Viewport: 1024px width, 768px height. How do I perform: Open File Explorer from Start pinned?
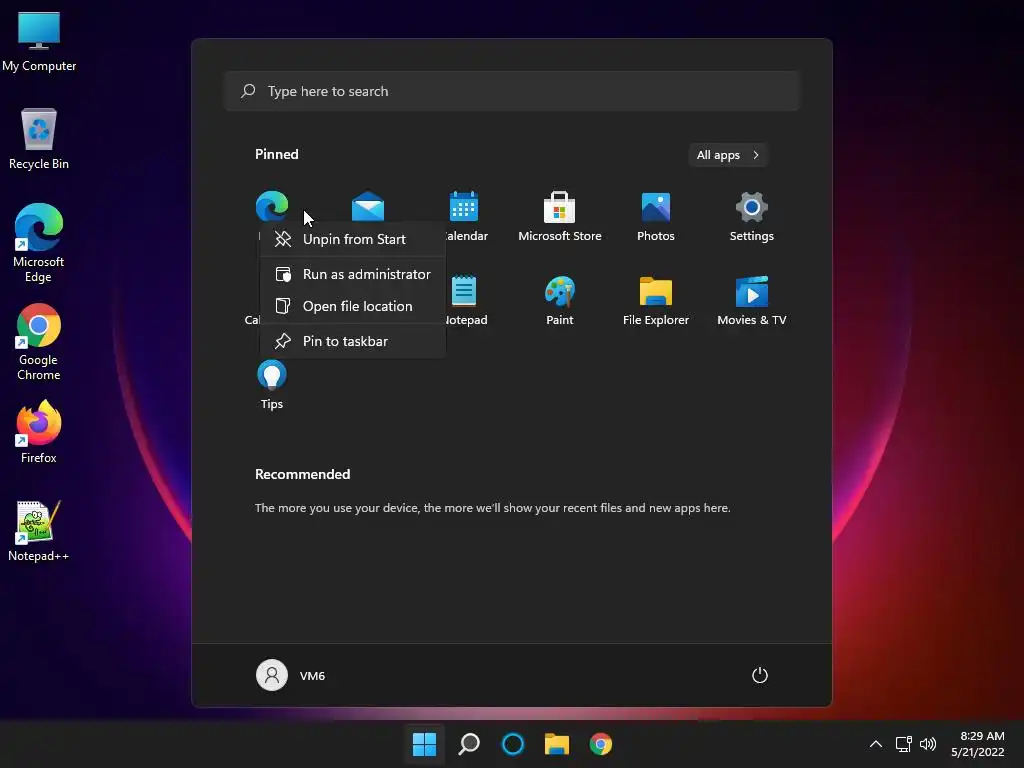656,300
